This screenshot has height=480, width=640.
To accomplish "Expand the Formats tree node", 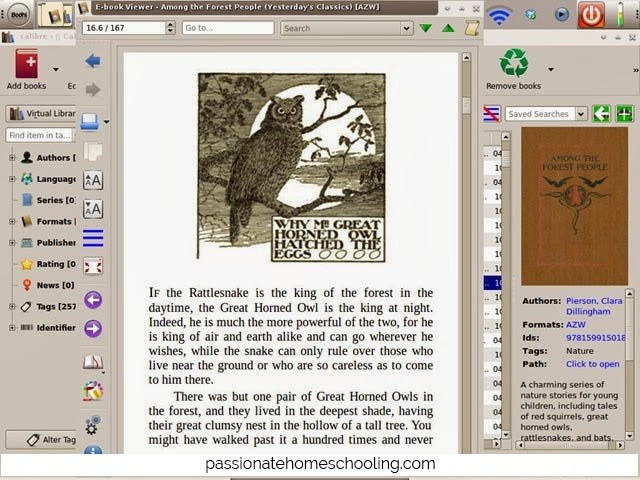I will 12,221.
